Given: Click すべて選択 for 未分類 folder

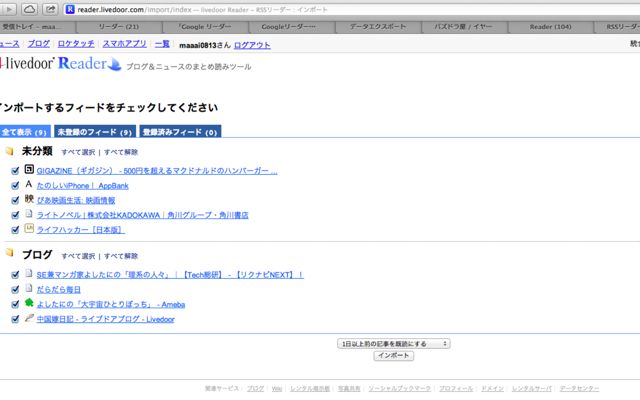Looking at the screenshot, I should [x=78, y=152].
